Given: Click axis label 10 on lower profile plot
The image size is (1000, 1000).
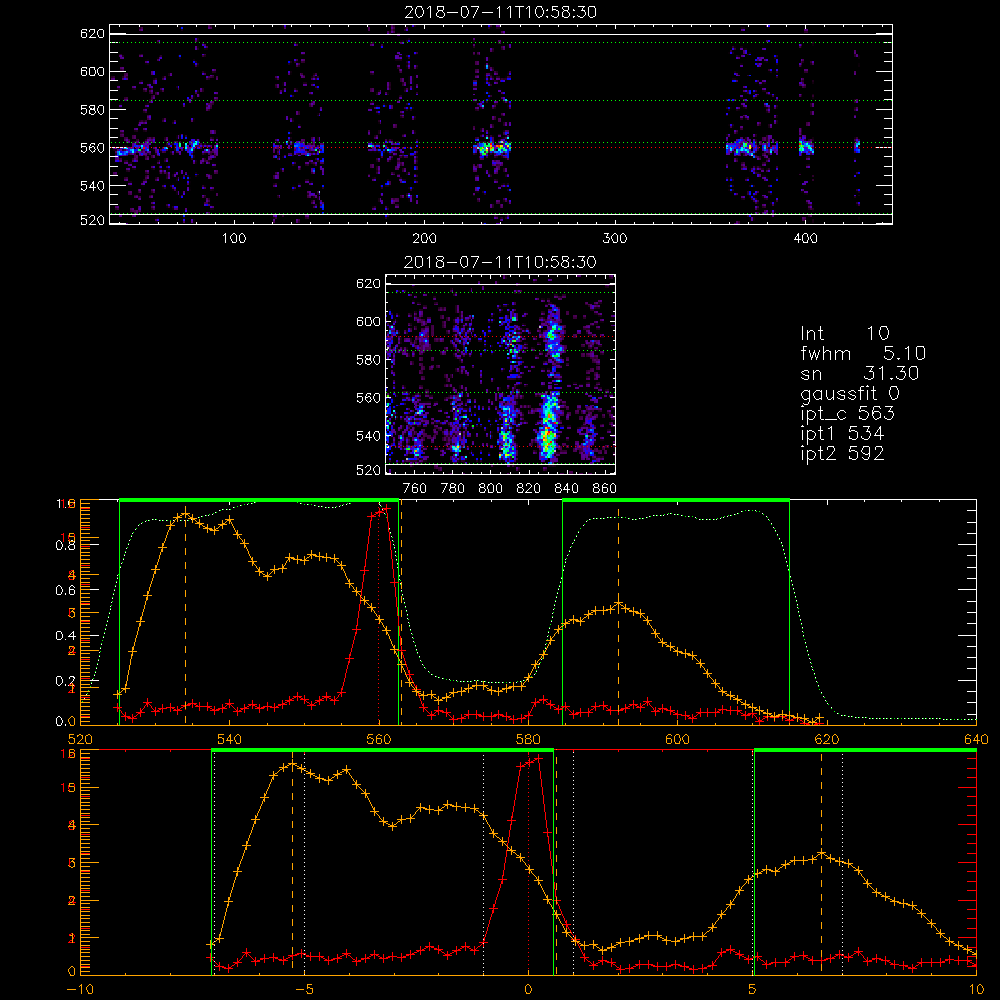Looking at the screenshot, I should coord(976,990).
